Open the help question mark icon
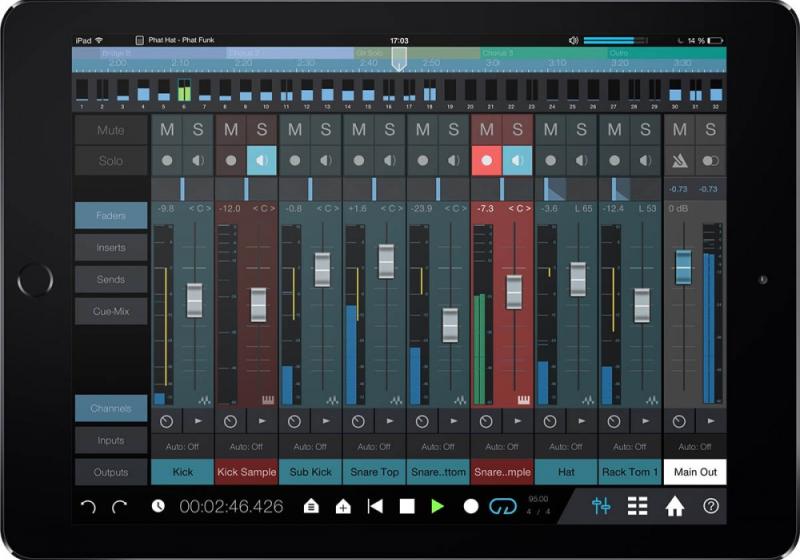 point(711,506)
